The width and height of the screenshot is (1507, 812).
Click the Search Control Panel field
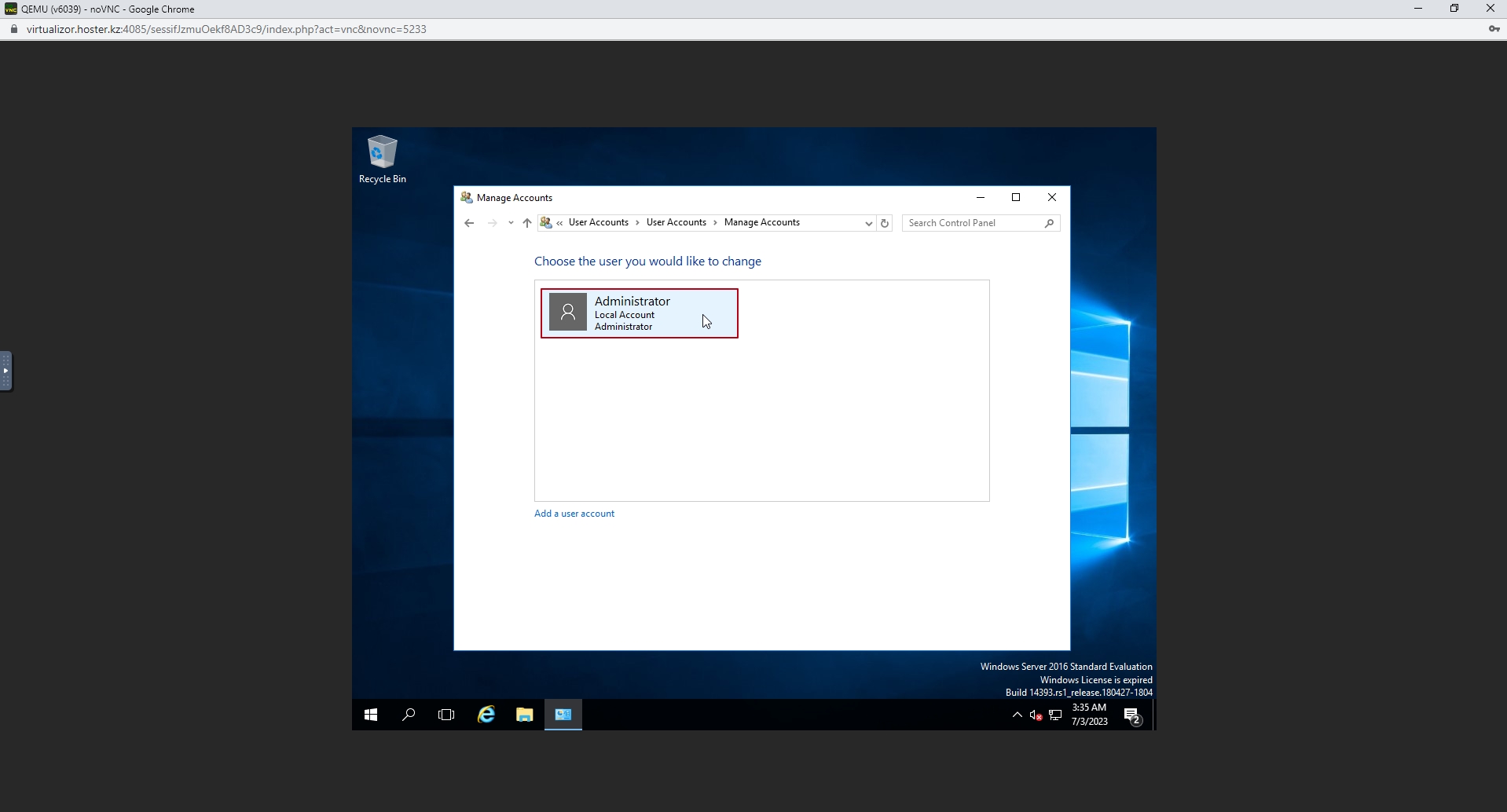[x=973, y=223]
